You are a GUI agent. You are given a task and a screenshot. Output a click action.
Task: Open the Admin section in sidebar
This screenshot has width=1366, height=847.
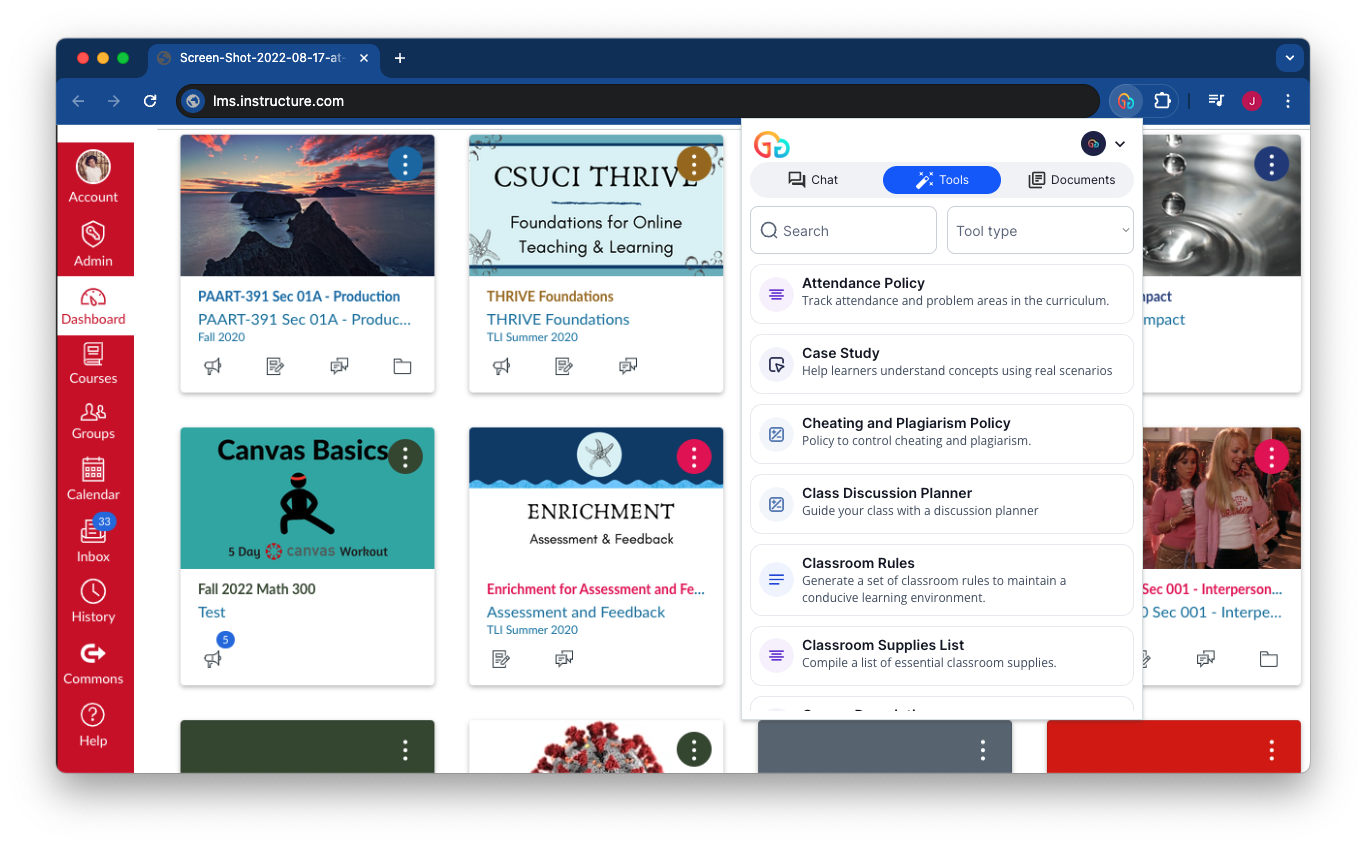tap(93, 244)
